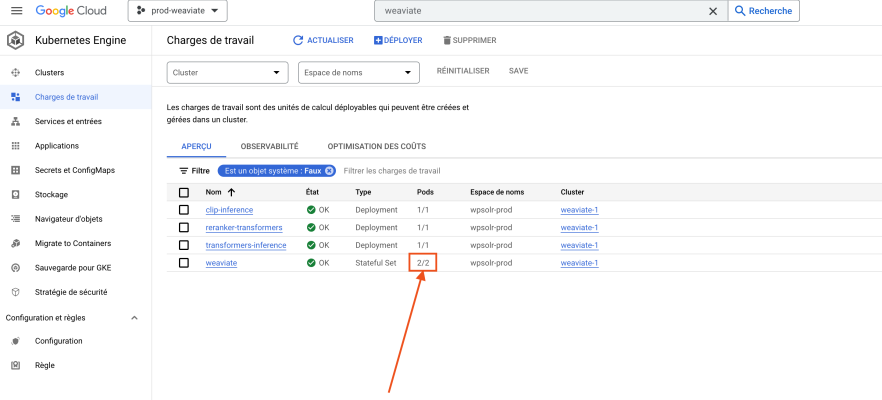Switch to the OBSERVABILITÉ tab
This screenshot has width=882, height=400.
269,146
